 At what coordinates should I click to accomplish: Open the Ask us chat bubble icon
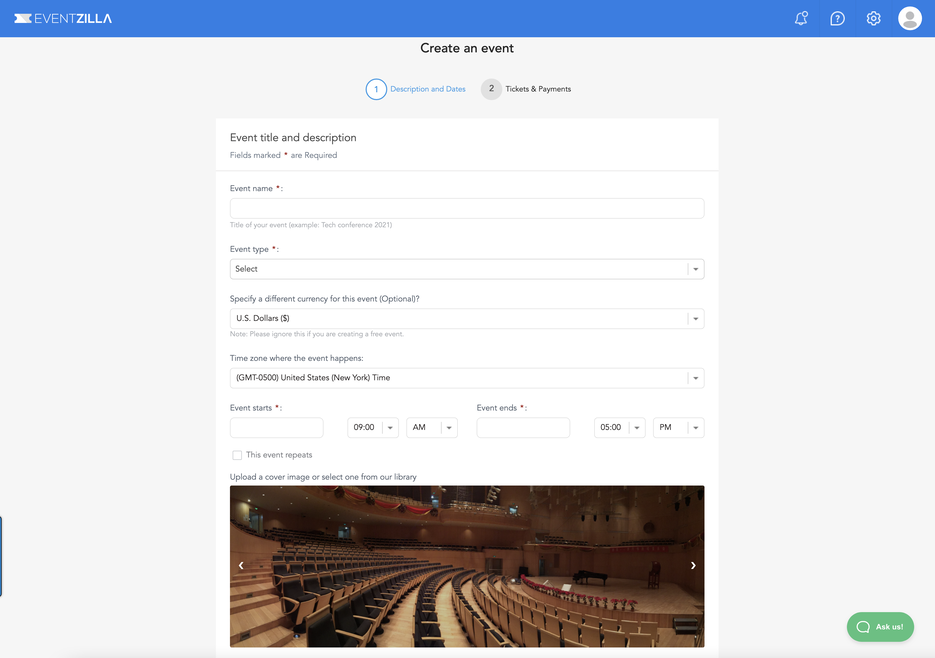pyautogui.click(x=862, y=627)
